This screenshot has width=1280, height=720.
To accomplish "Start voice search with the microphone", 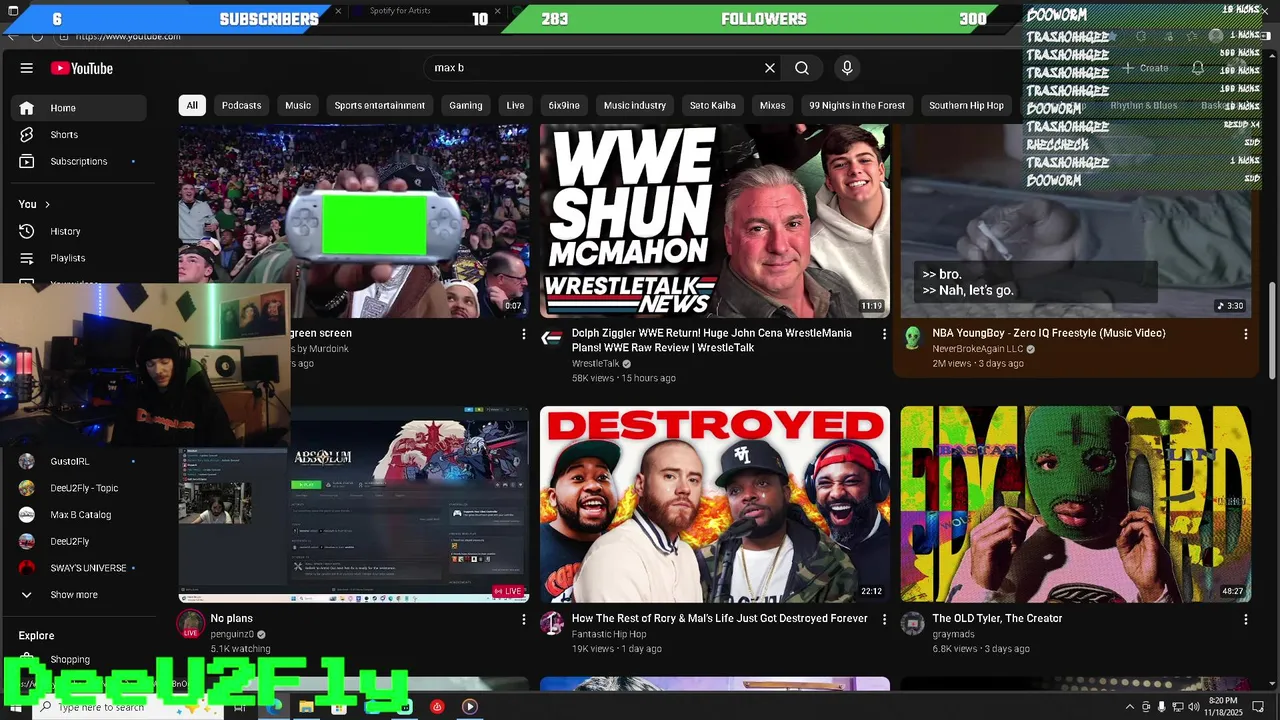I will click(847, 68).
